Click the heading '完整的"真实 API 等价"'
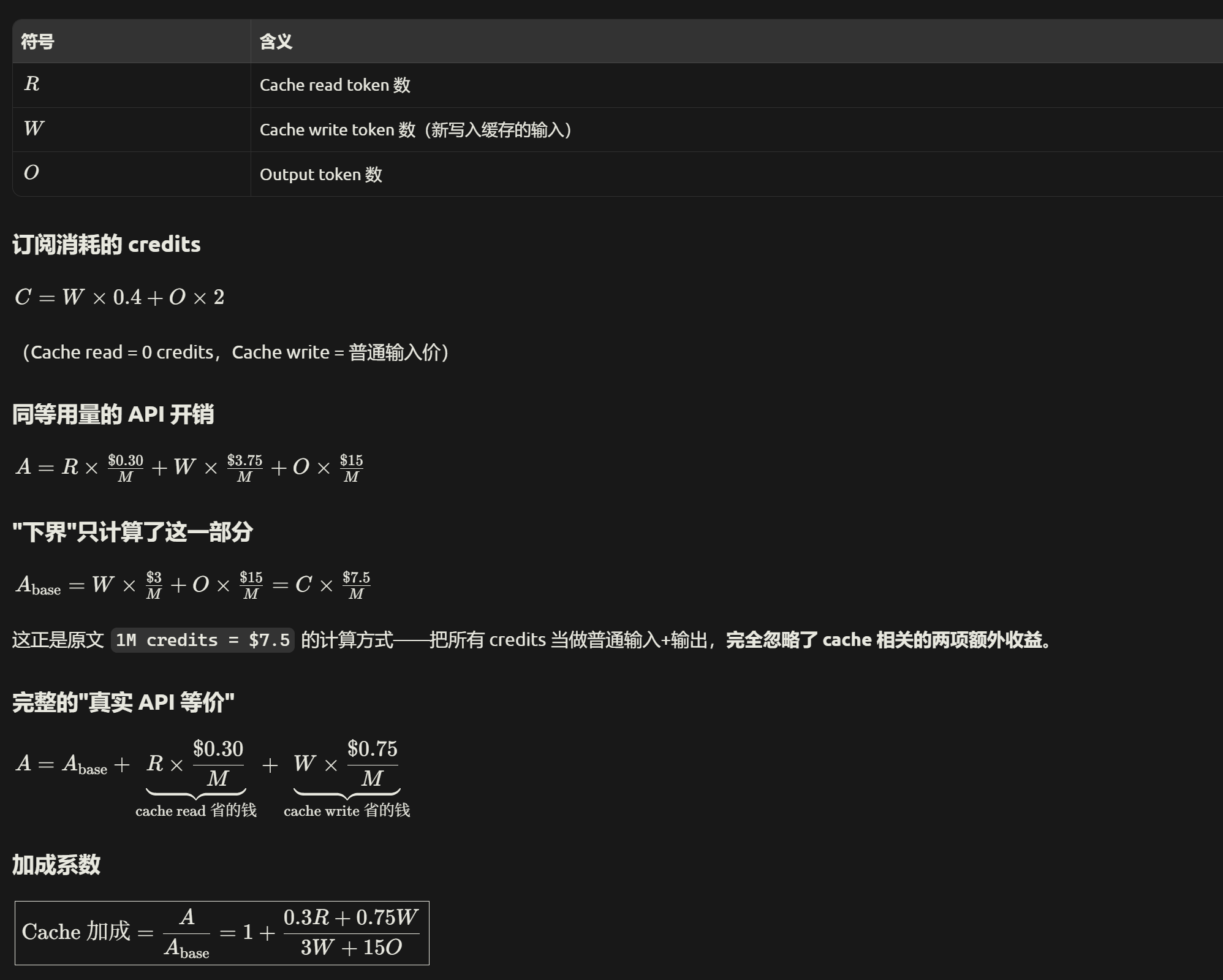This screenshot has width=1223, height=980. tap(124, 702)
